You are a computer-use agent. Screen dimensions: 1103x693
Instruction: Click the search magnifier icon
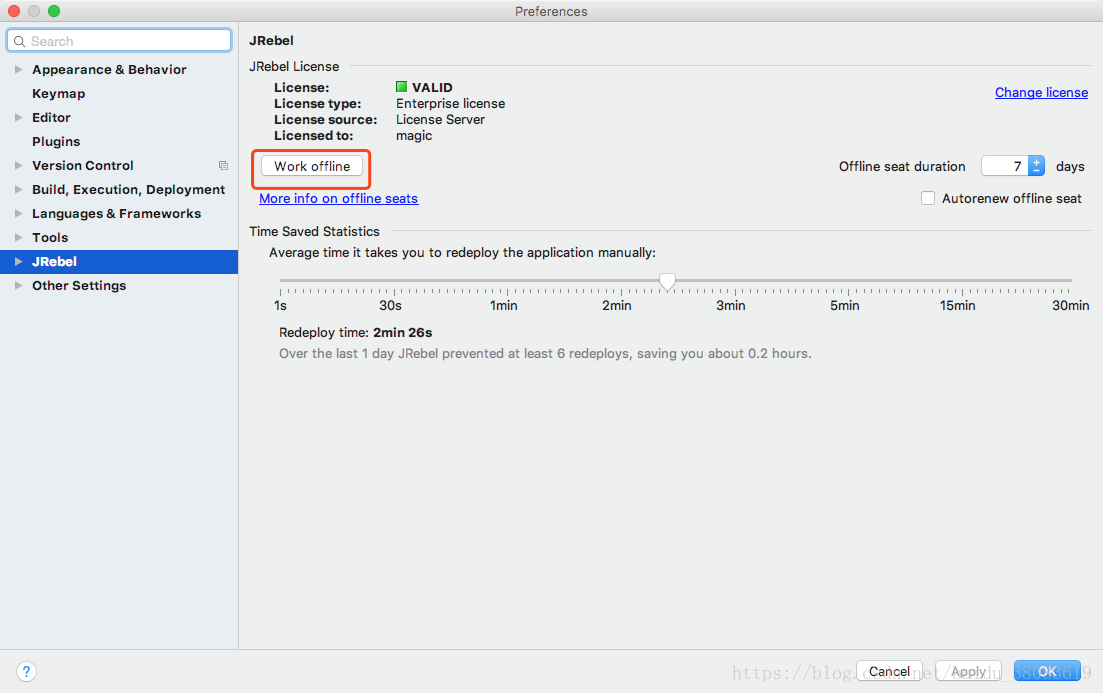pos(20,42)
